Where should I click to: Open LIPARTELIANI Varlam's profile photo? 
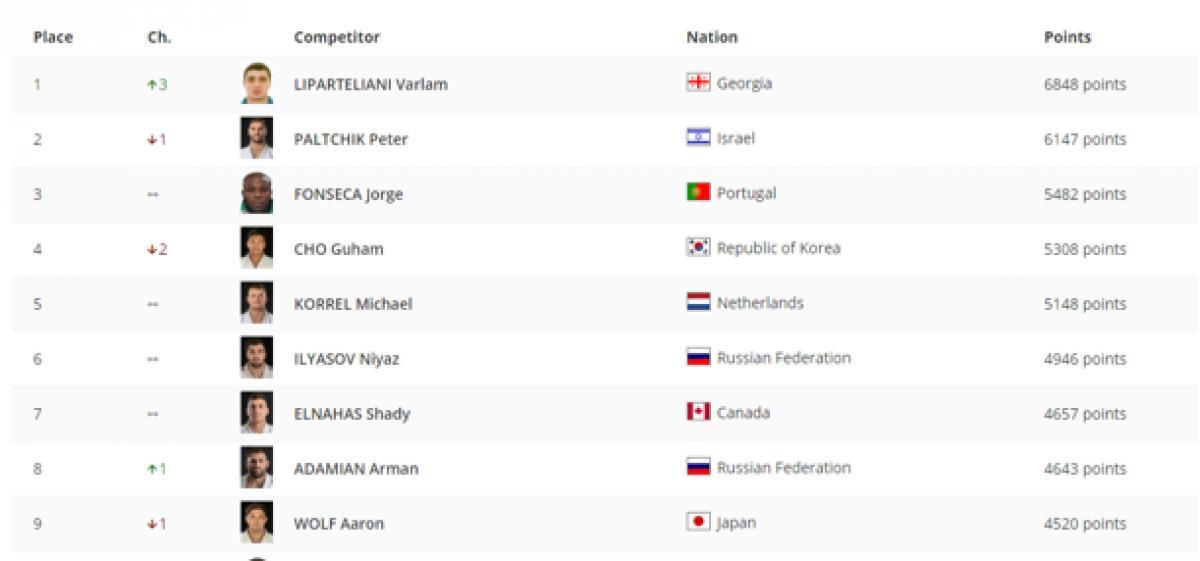click(256, 84)
